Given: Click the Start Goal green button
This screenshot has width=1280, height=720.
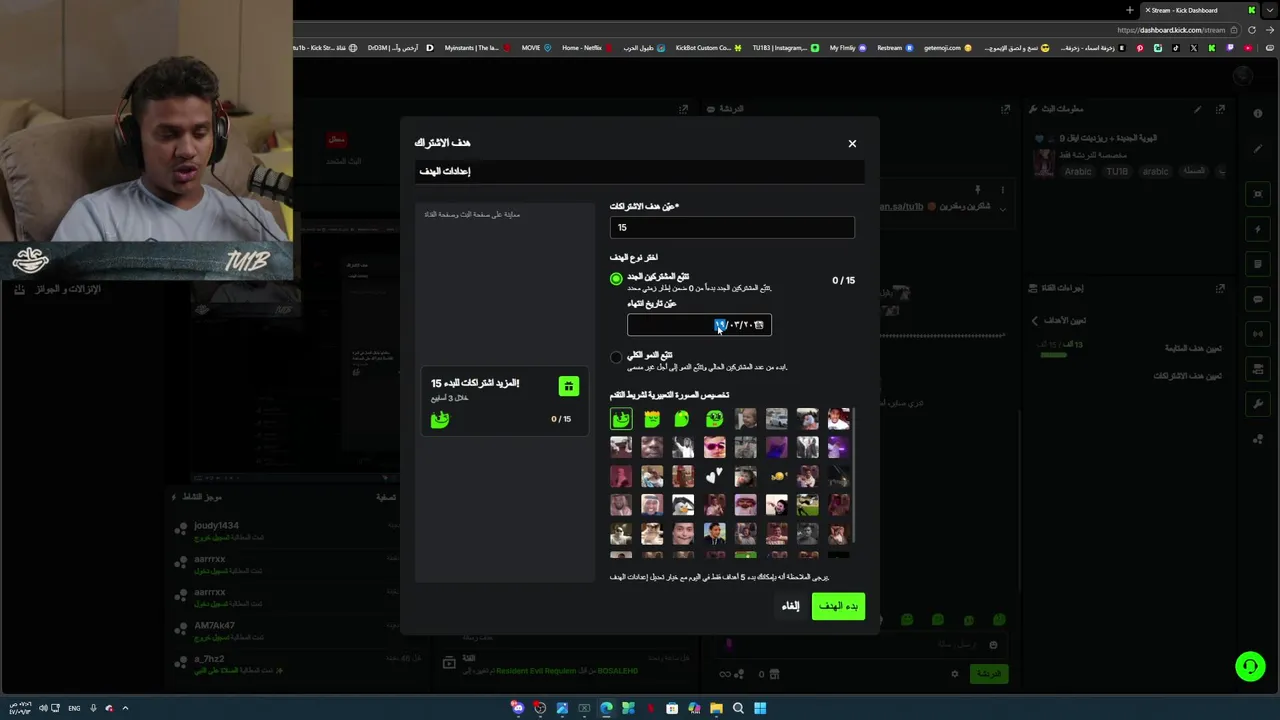Looking at the screenshot, I should [838, 606].
